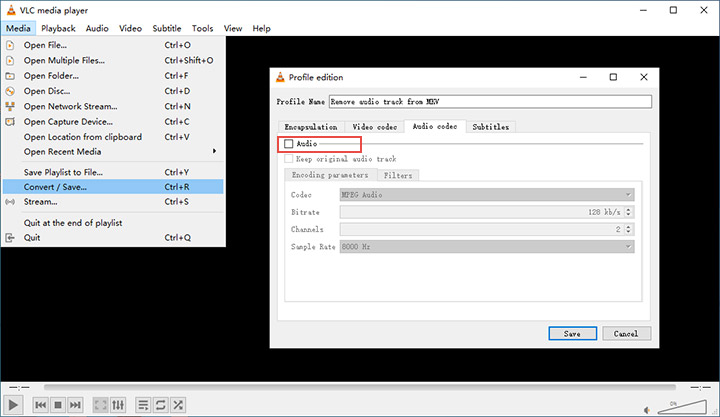Click the Open Disc icon
The width and height of the screenshot is (720, 417).
point(10,91)
